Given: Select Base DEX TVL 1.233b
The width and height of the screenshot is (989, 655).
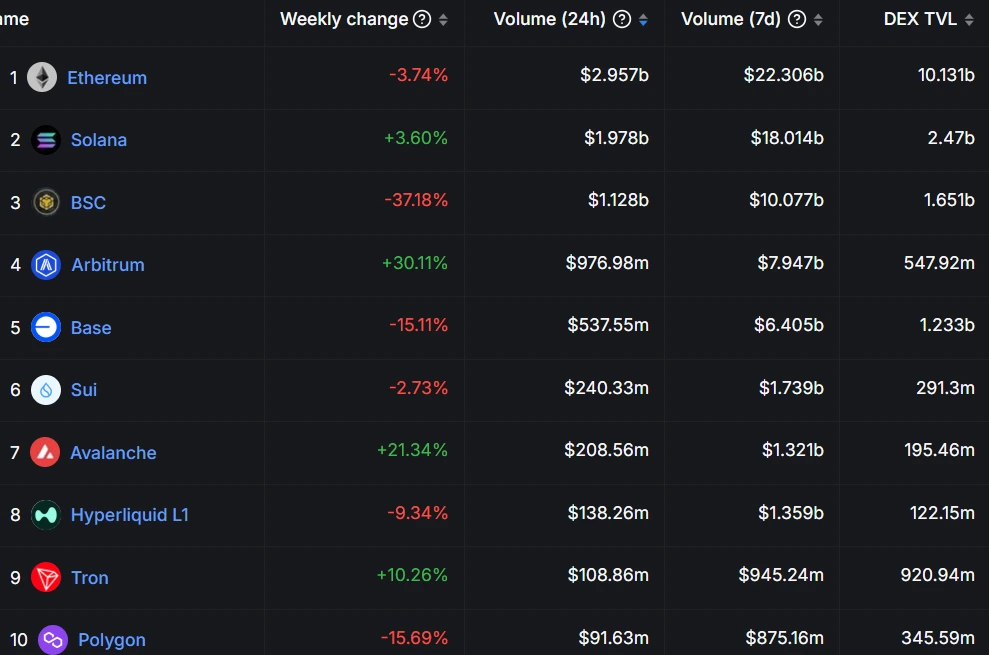Looking at the screenshot, I should coord(947,325).
